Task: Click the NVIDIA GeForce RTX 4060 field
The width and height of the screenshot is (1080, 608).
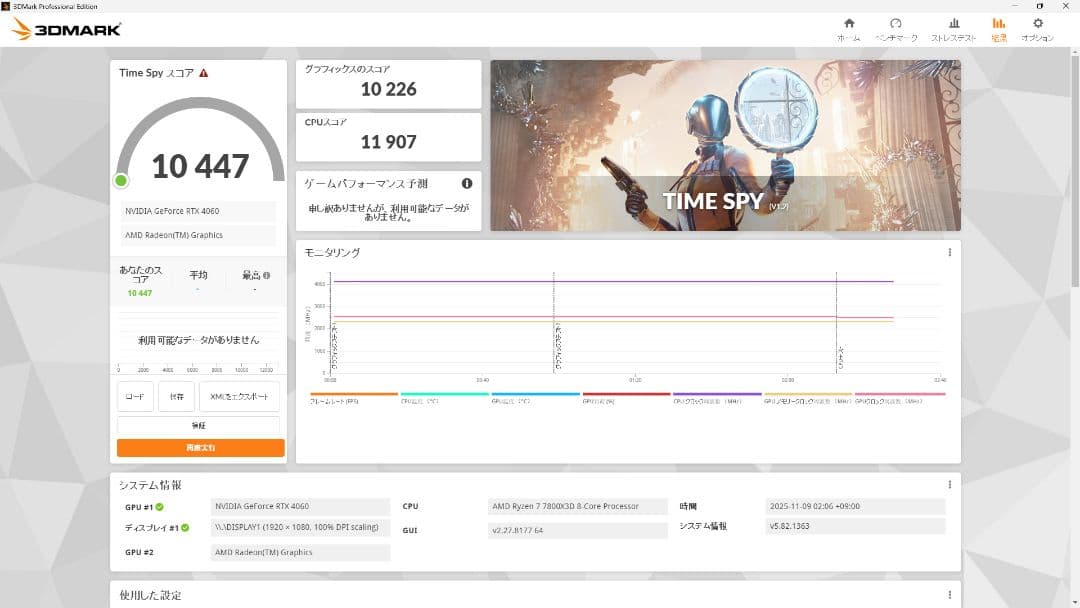Action: pos(198,210)
